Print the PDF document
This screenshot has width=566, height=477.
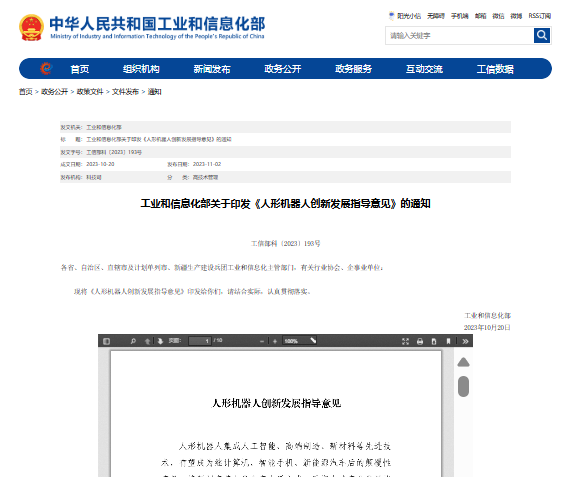point(420,341)
